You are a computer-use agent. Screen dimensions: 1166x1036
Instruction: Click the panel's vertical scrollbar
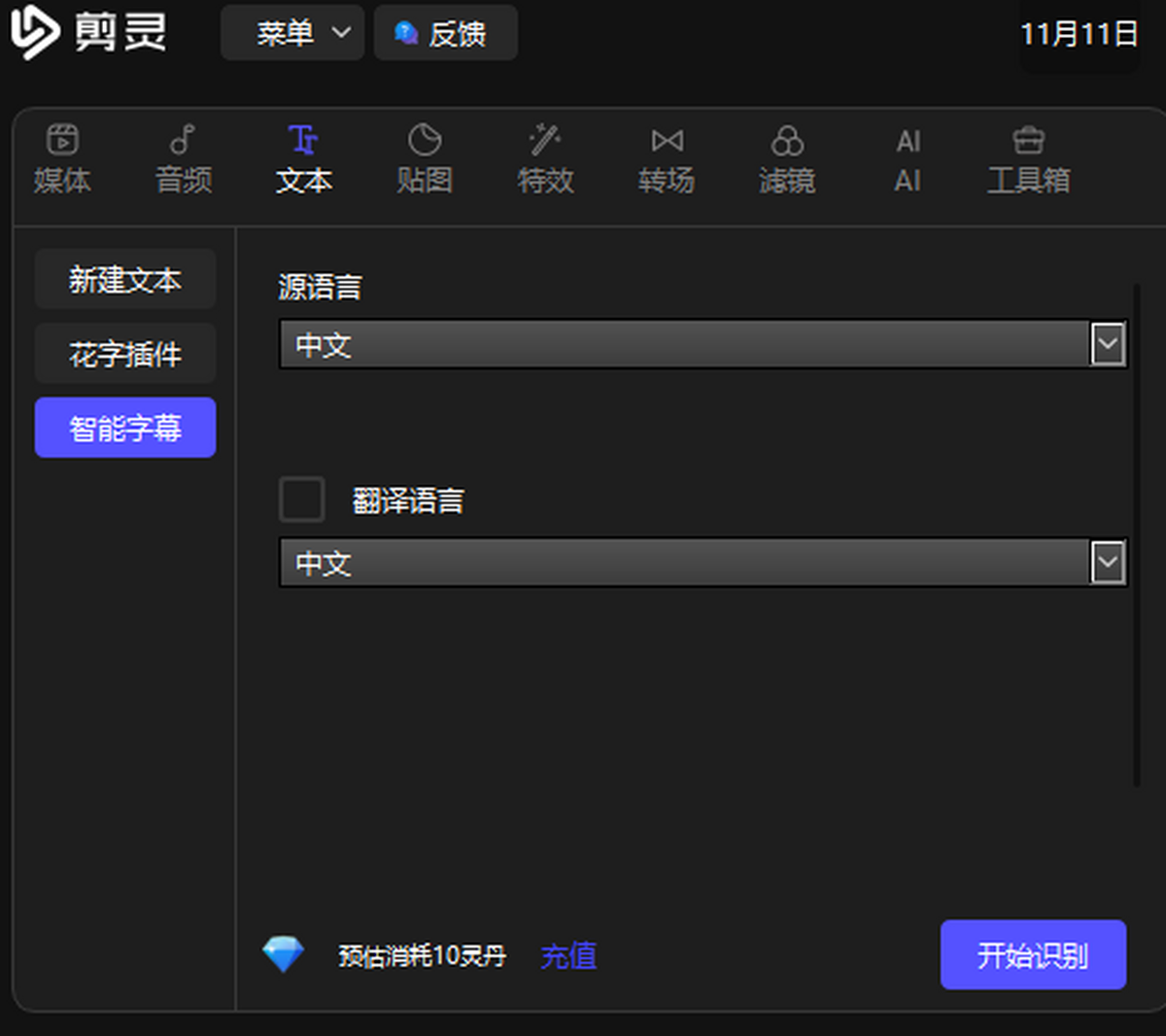click(1135, 535)
